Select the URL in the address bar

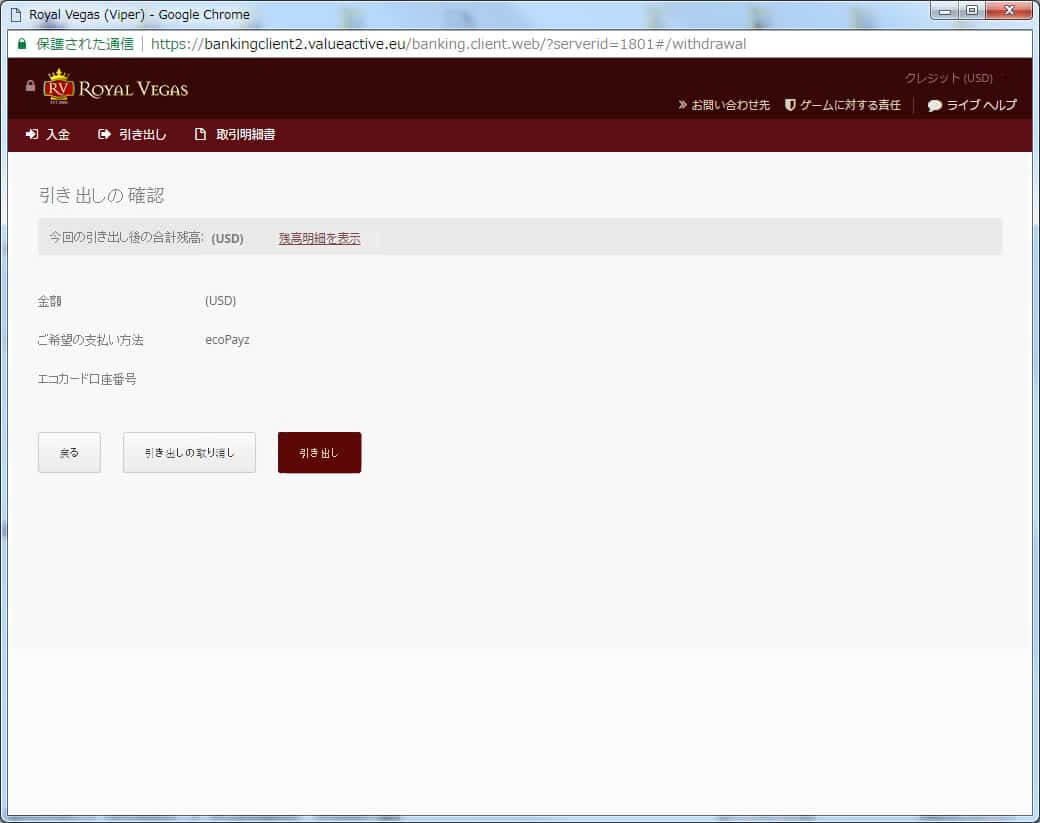point(448,44)
